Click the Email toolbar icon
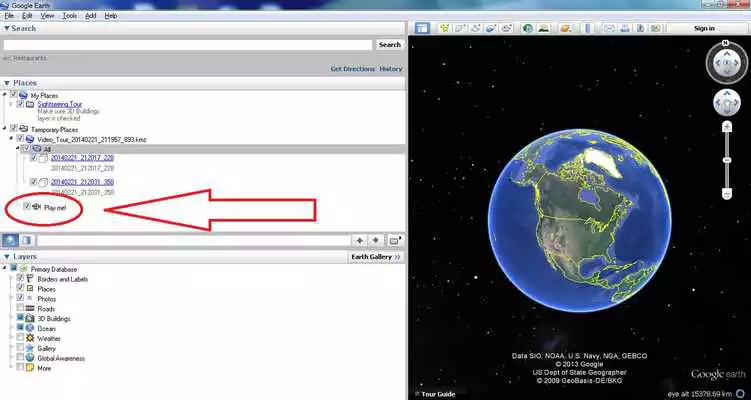751x400 pixels. pyautogui.click(x=609, y=28)
